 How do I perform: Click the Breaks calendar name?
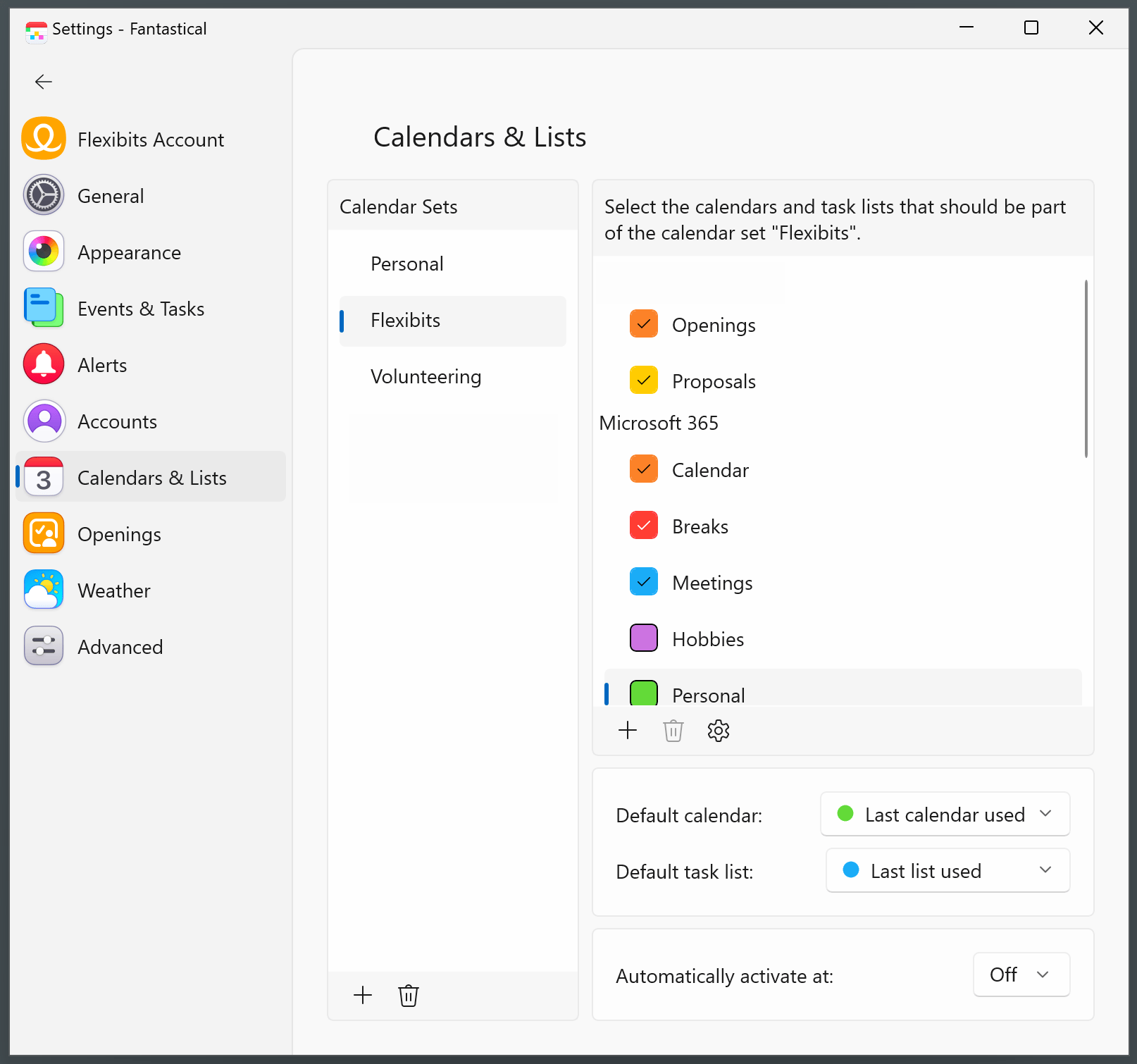(700, 526)
